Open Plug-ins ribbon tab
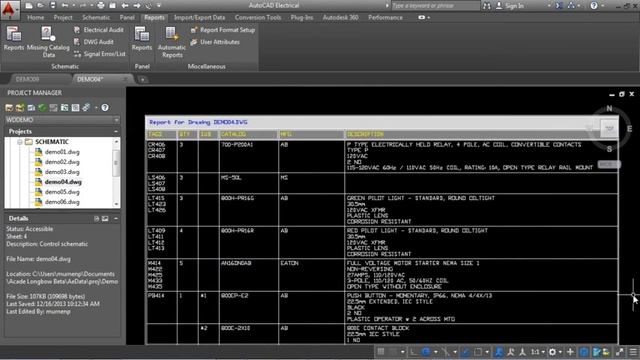The height and width of the screenshot is (360, 640). pos(302,18)
